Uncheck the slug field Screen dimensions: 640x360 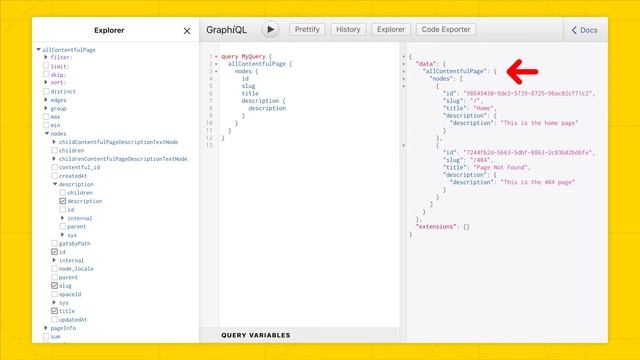54,285
